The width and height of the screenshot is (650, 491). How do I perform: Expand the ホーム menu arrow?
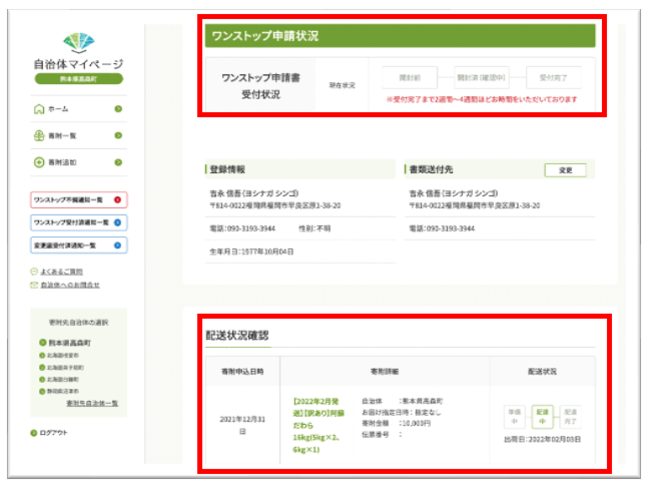118,109
